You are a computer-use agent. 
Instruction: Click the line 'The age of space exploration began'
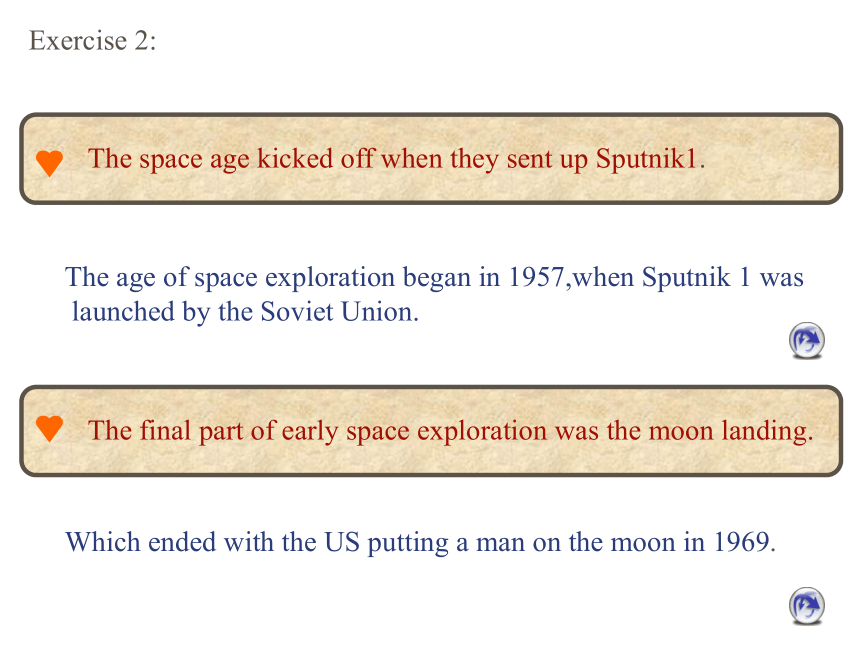pos(434,277)
